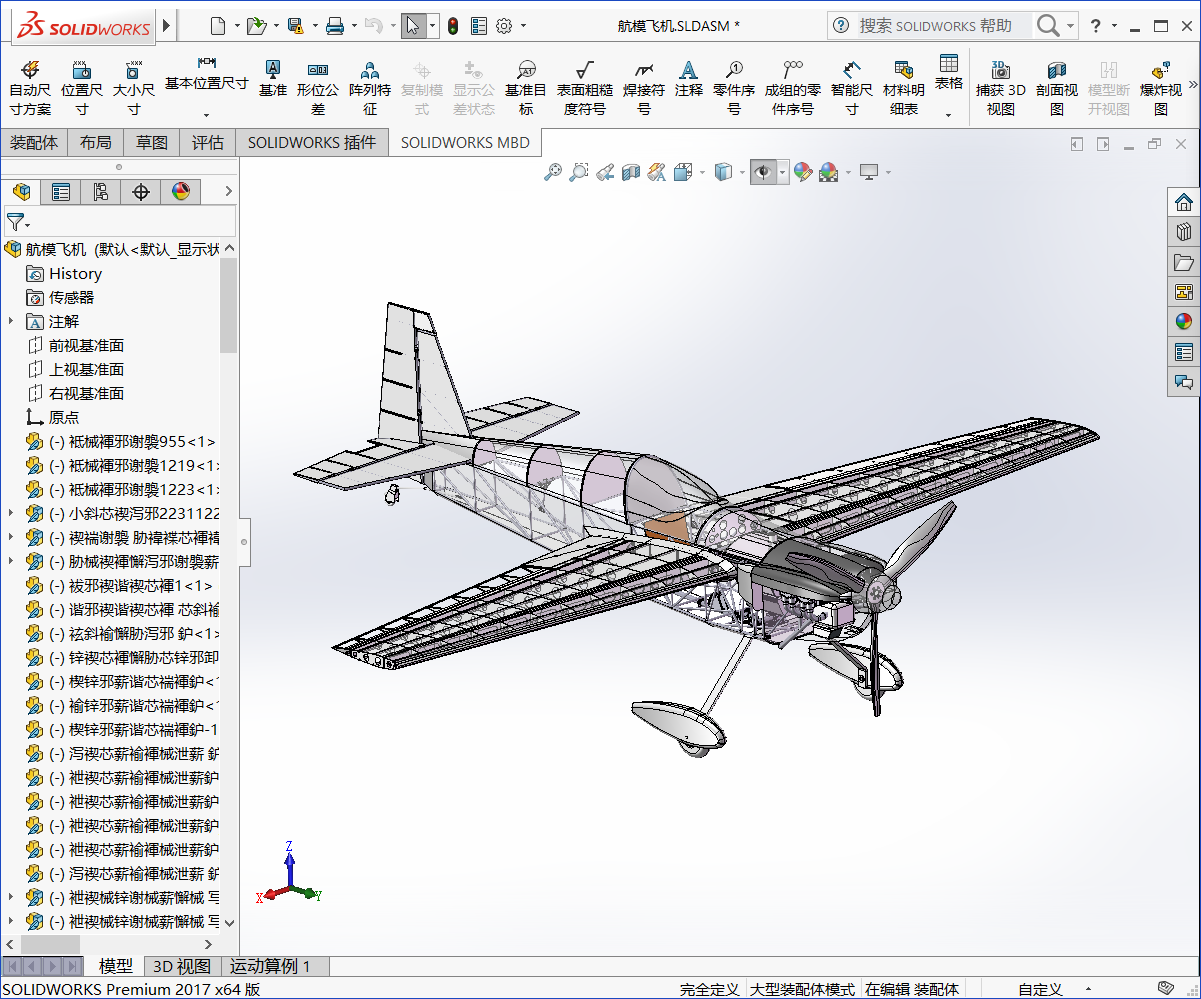Open dropdown arrow under 基本位置尺寸
The height and width of the screenshot is (999, 1201).
[x=206, y=114]
